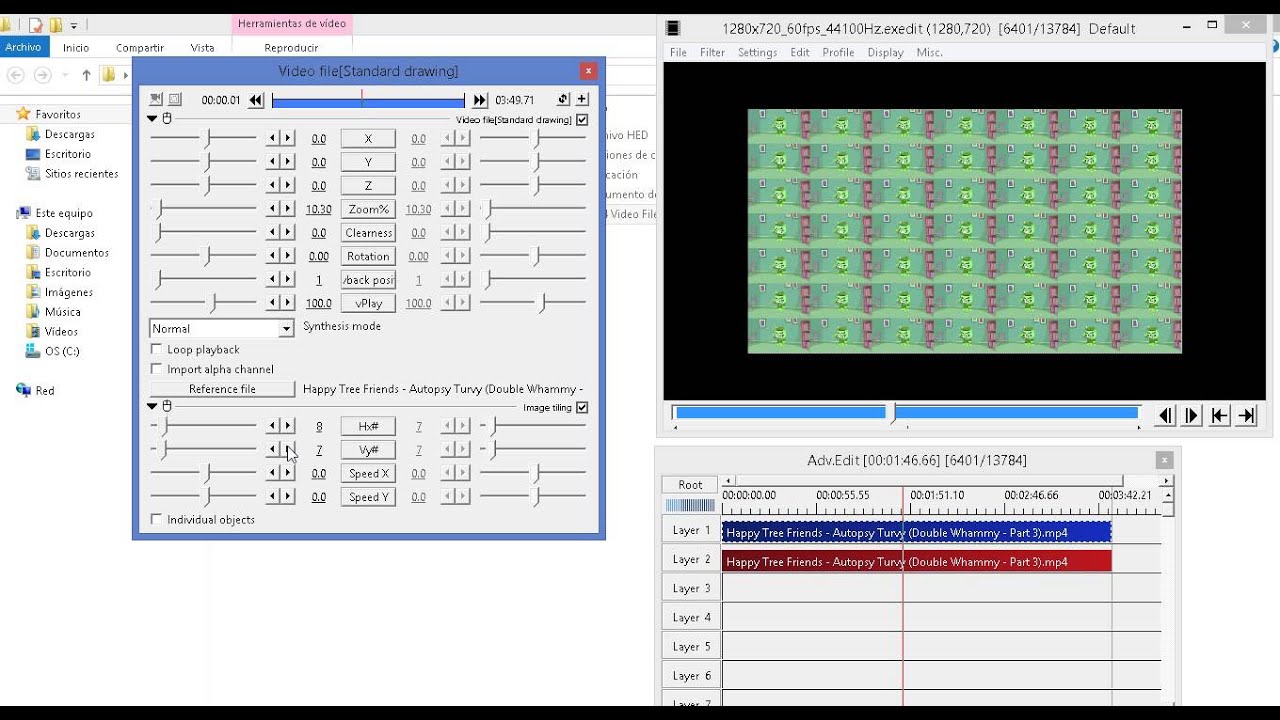Select Layer 2 red Happy Tree Friends clip
1280x720 pixels.
click(x=916, y=561)
